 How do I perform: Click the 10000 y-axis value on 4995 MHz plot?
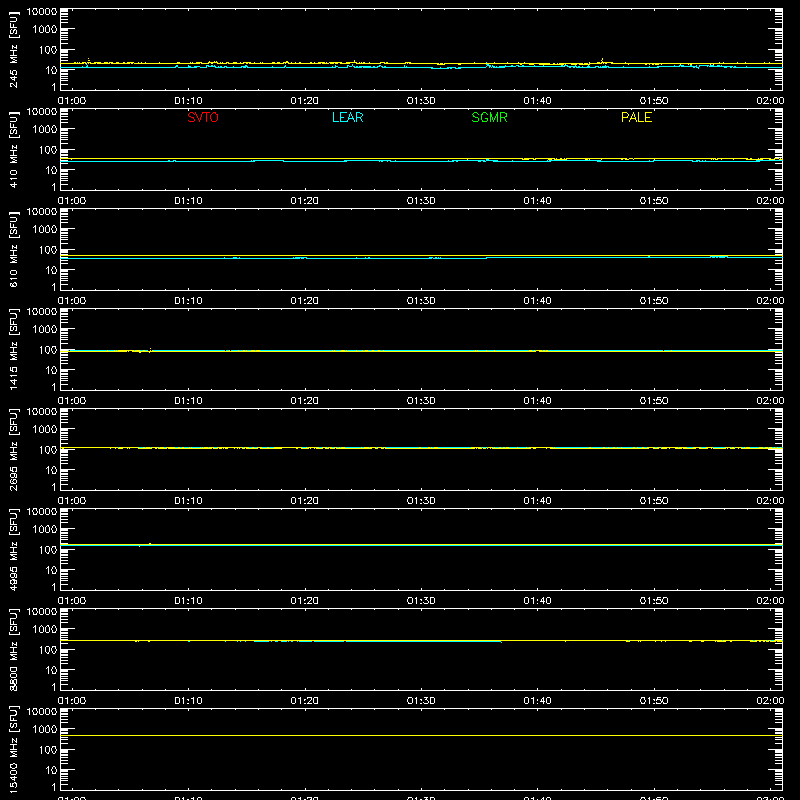tap(42, 512)
